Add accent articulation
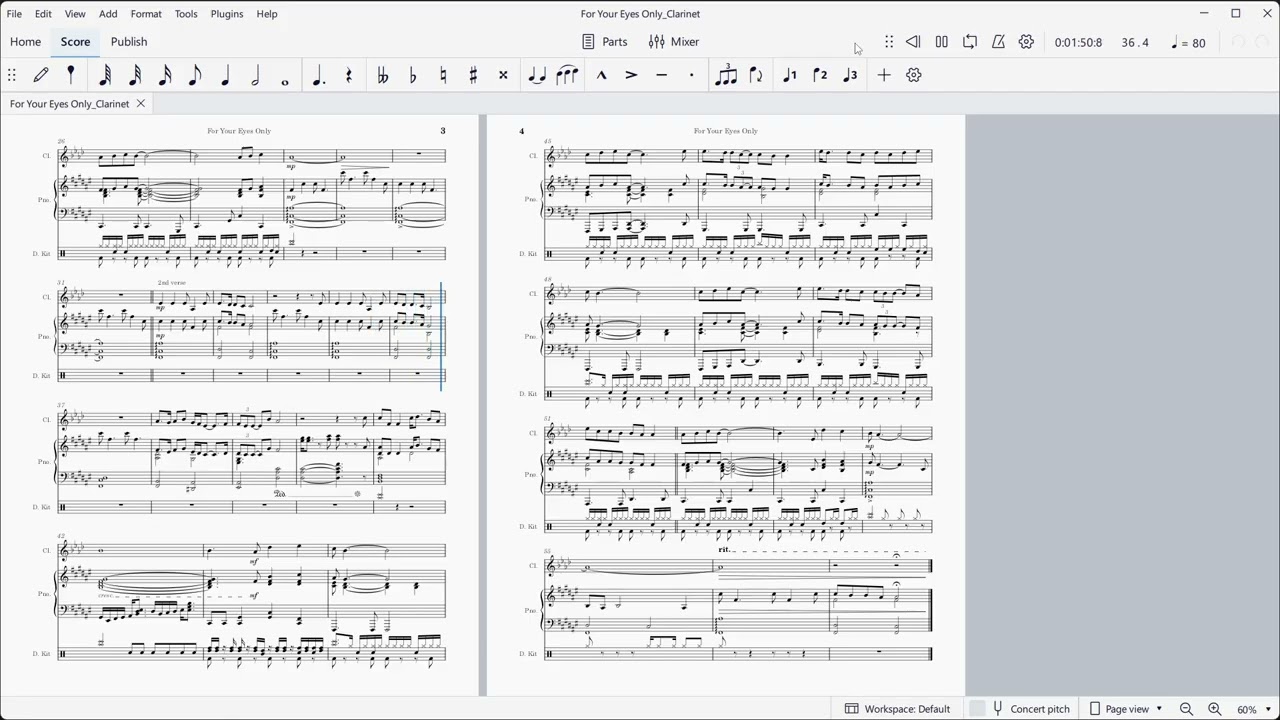Viewport: 1280px width, 720px height. (x=631, y=75)
